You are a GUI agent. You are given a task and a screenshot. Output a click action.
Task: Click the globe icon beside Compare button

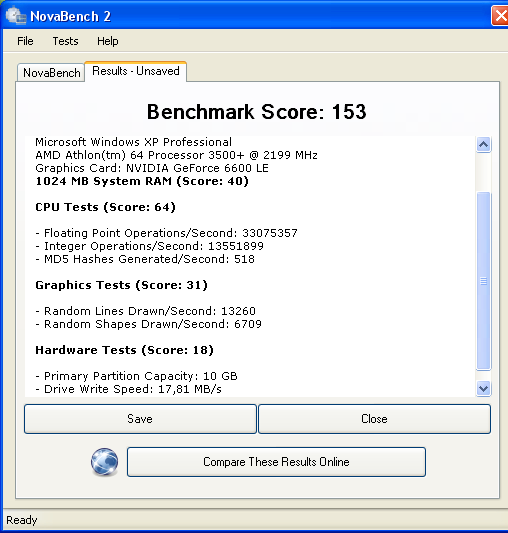click(x=105, y=462)
